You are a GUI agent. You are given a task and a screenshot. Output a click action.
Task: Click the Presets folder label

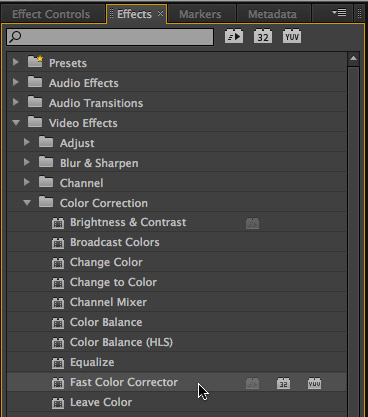68,63
